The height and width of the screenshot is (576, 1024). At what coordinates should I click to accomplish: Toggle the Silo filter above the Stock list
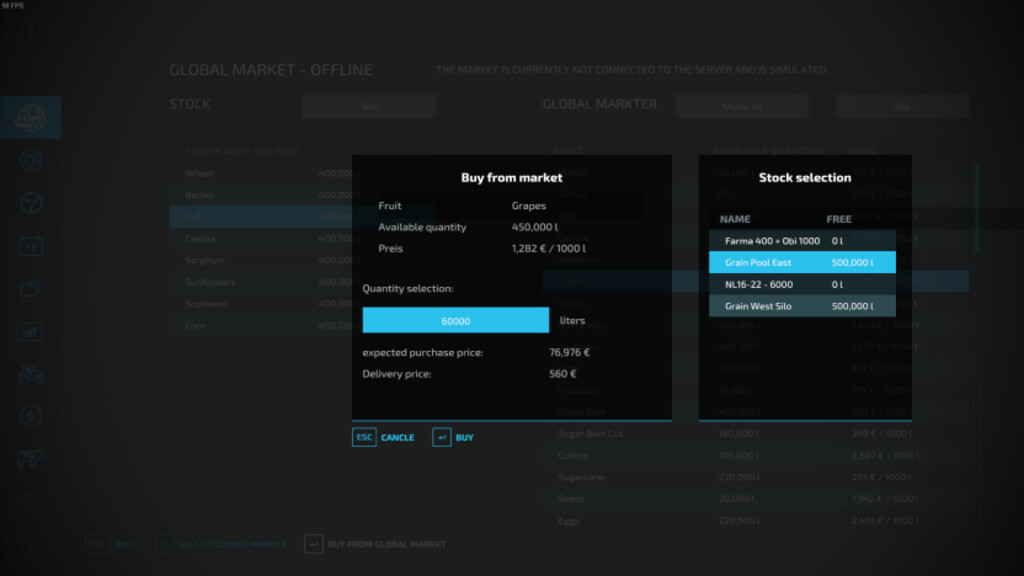[369, 105]
